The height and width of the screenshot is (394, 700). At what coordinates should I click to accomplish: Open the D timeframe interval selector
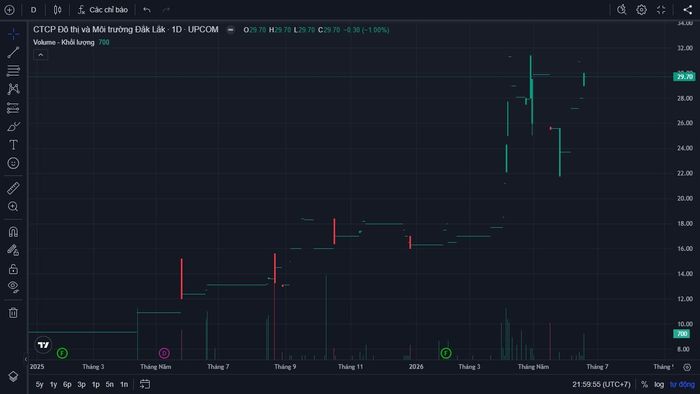[33, 9]
